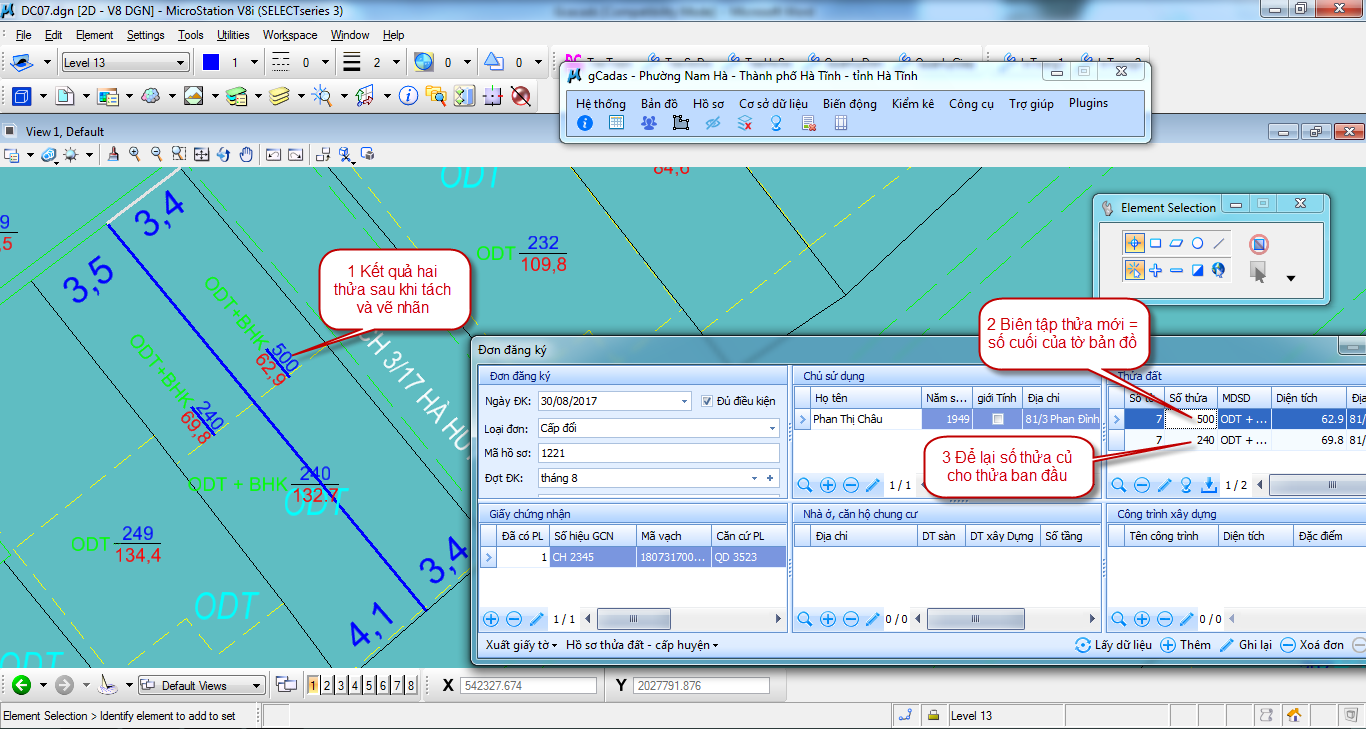Open the Xuất giấy tờ dropdown
1366x729 pixels.
click(521, 645)
